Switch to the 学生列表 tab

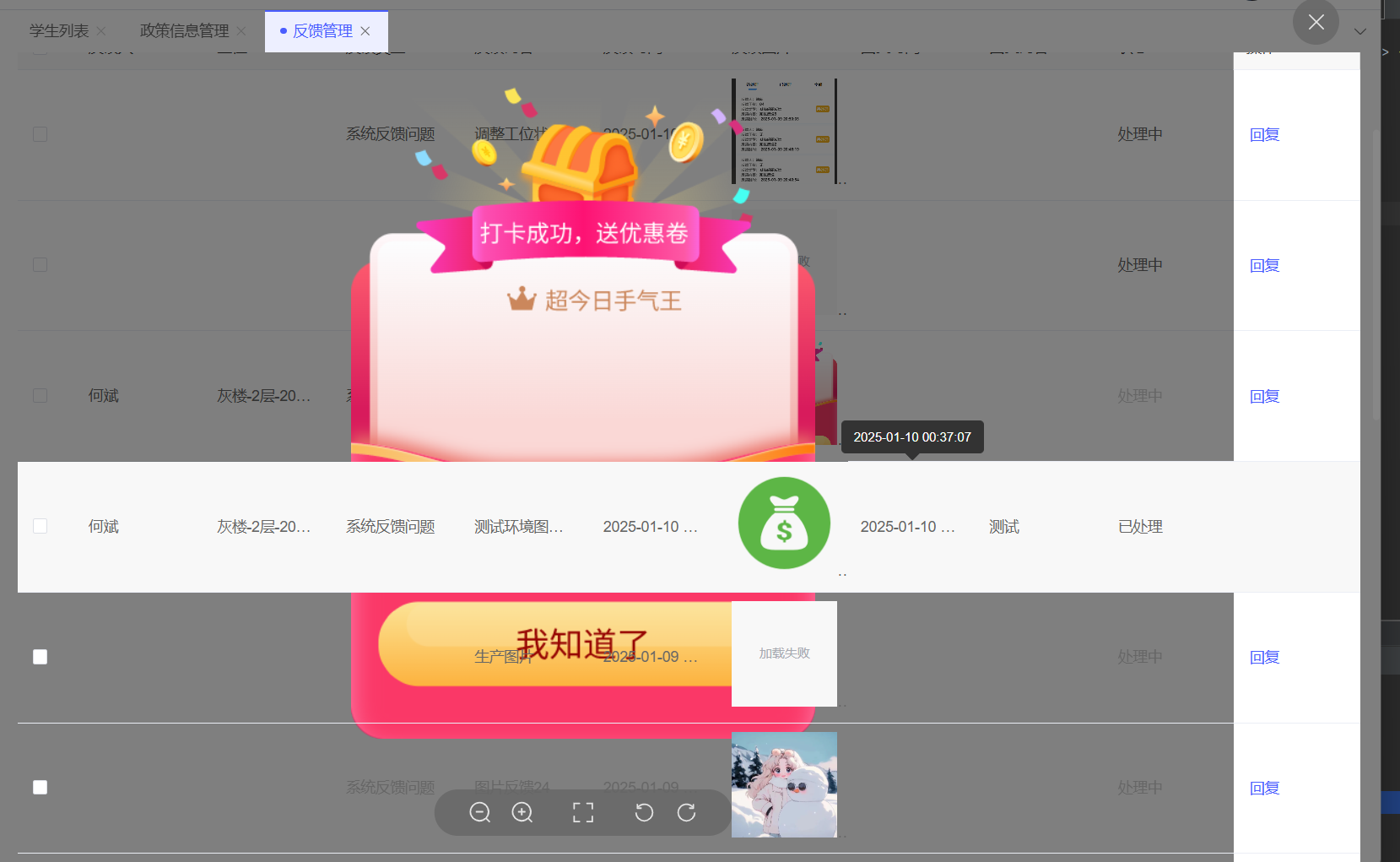pyautogui.click(x=59, y=31)
